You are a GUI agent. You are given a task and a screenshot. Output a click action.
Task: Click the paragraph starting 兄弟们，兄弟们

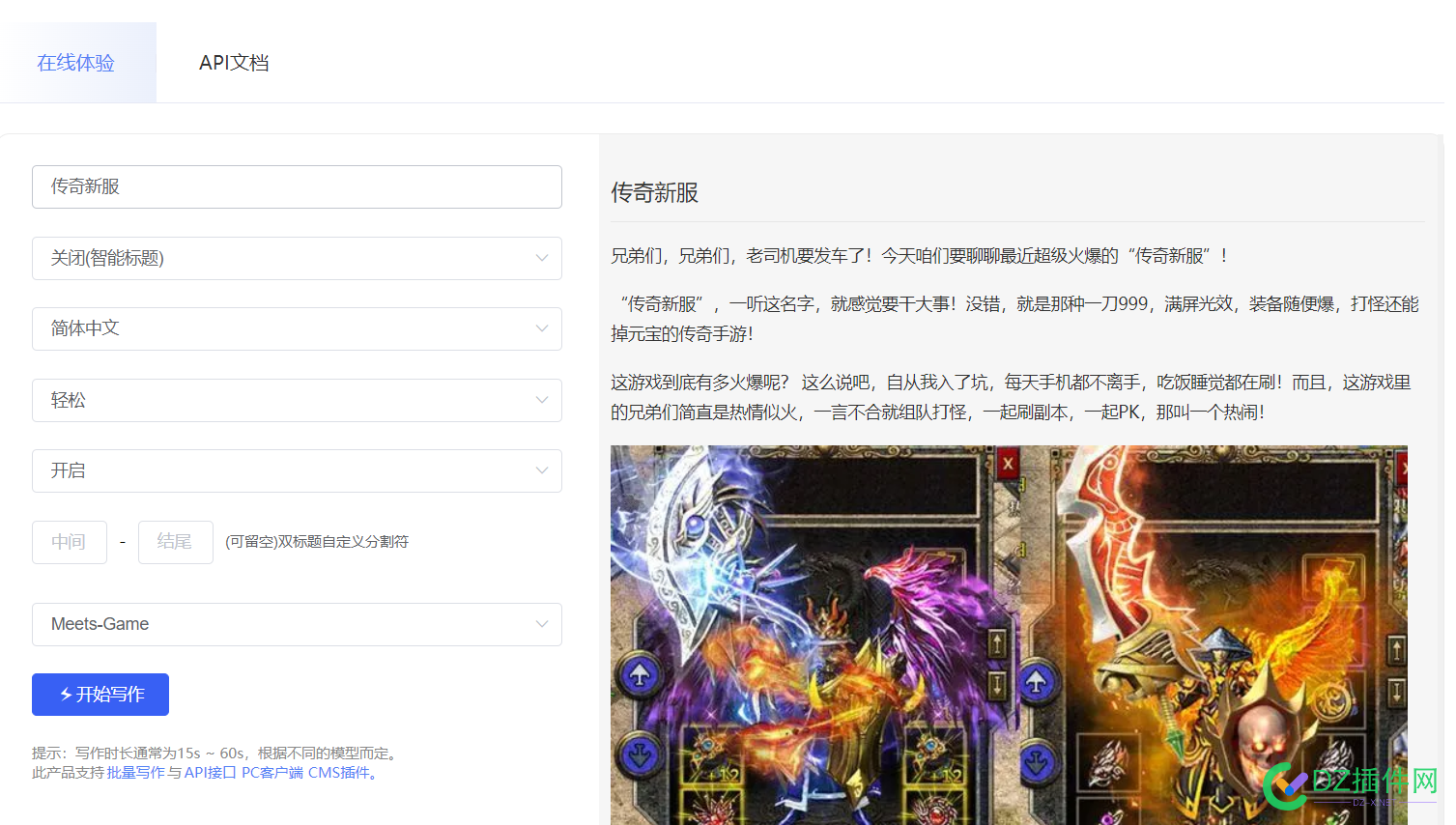click(919, 256)
